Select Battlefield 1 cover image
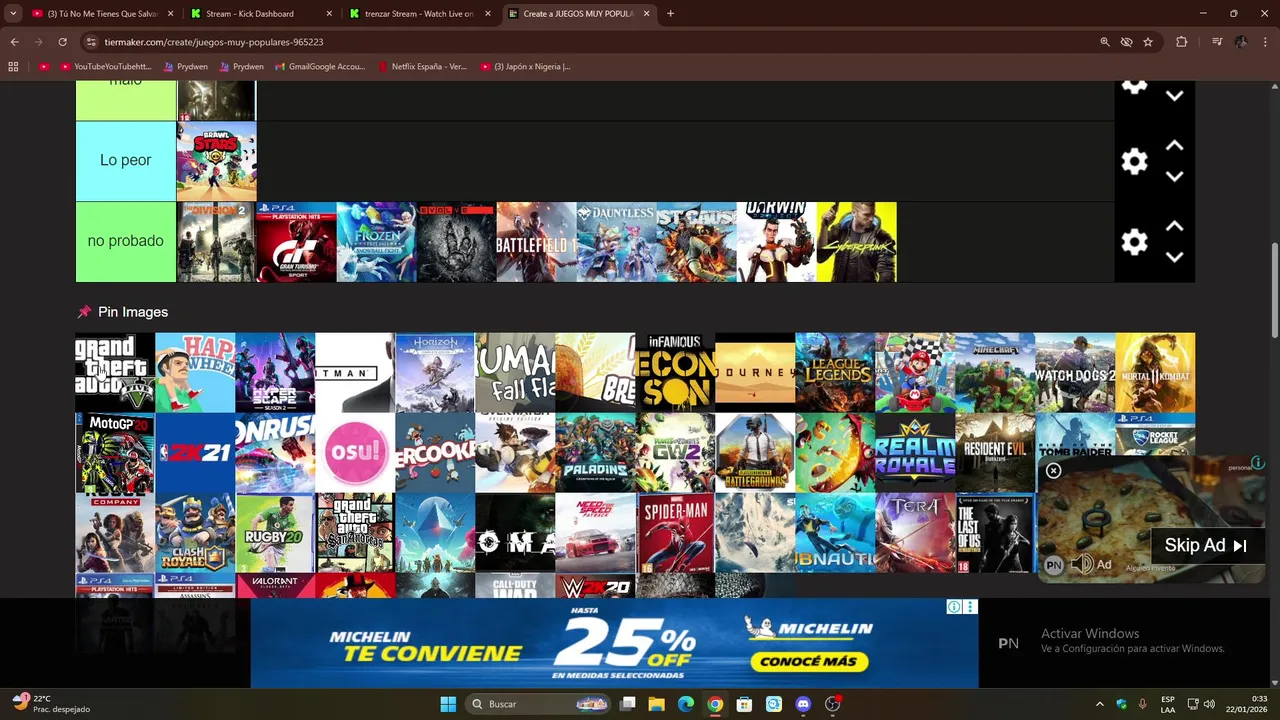The width and height of the screenshot is (1280, 720). 537,242
